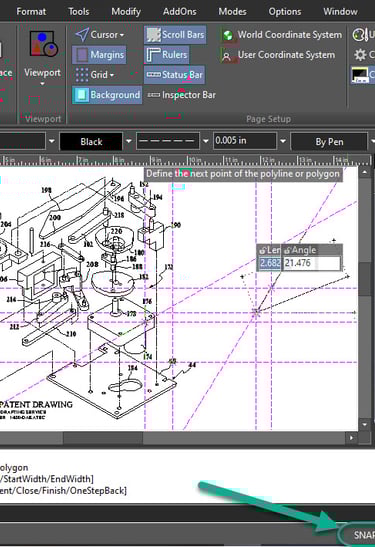The height and width of the screenshot is (547, 375).
Task: Open the Cursor dropdown
Action: pos(99,35)
